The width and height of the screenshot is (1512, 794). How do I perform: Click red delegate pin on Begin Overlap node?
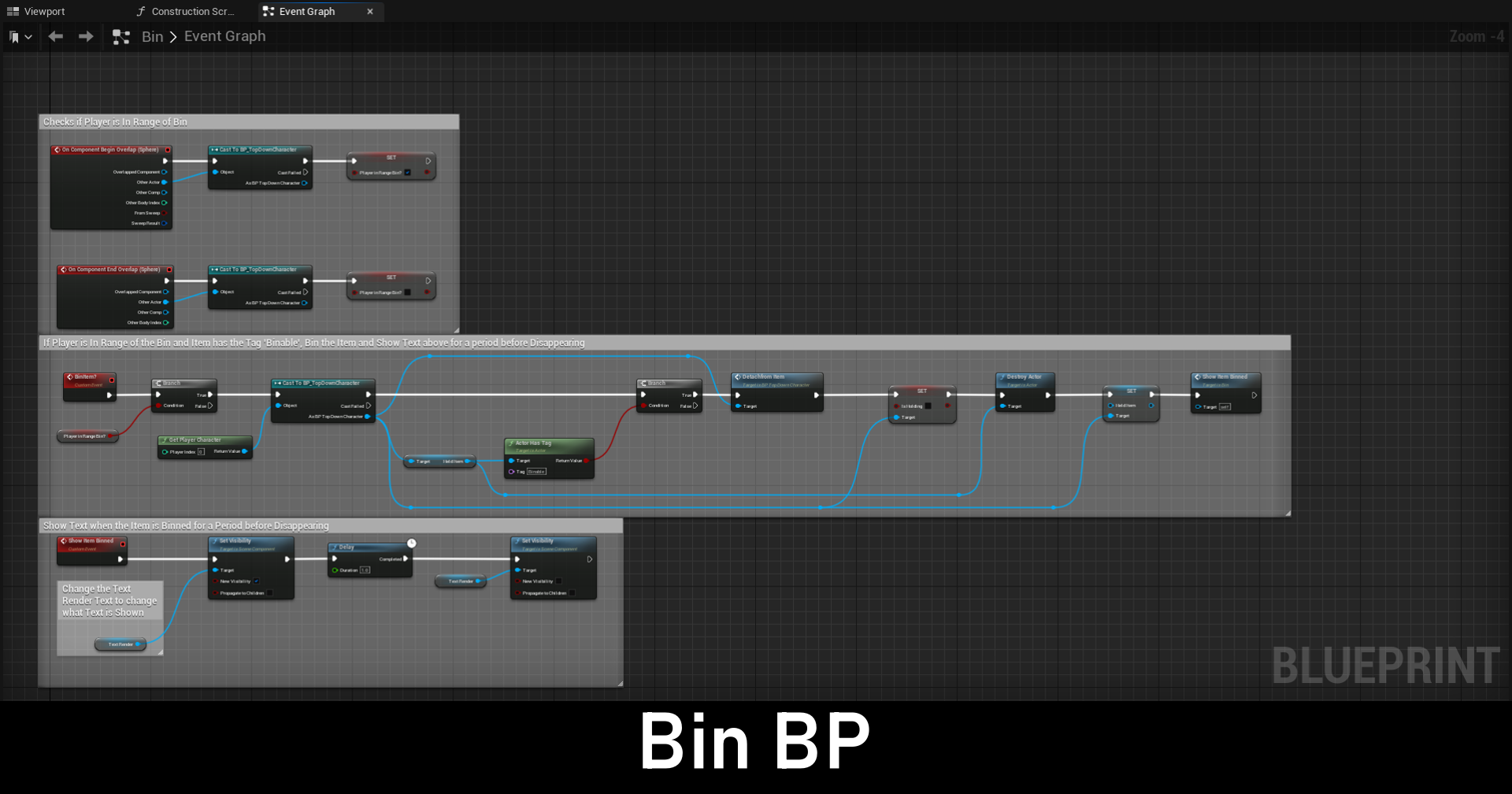pos(167,150)
